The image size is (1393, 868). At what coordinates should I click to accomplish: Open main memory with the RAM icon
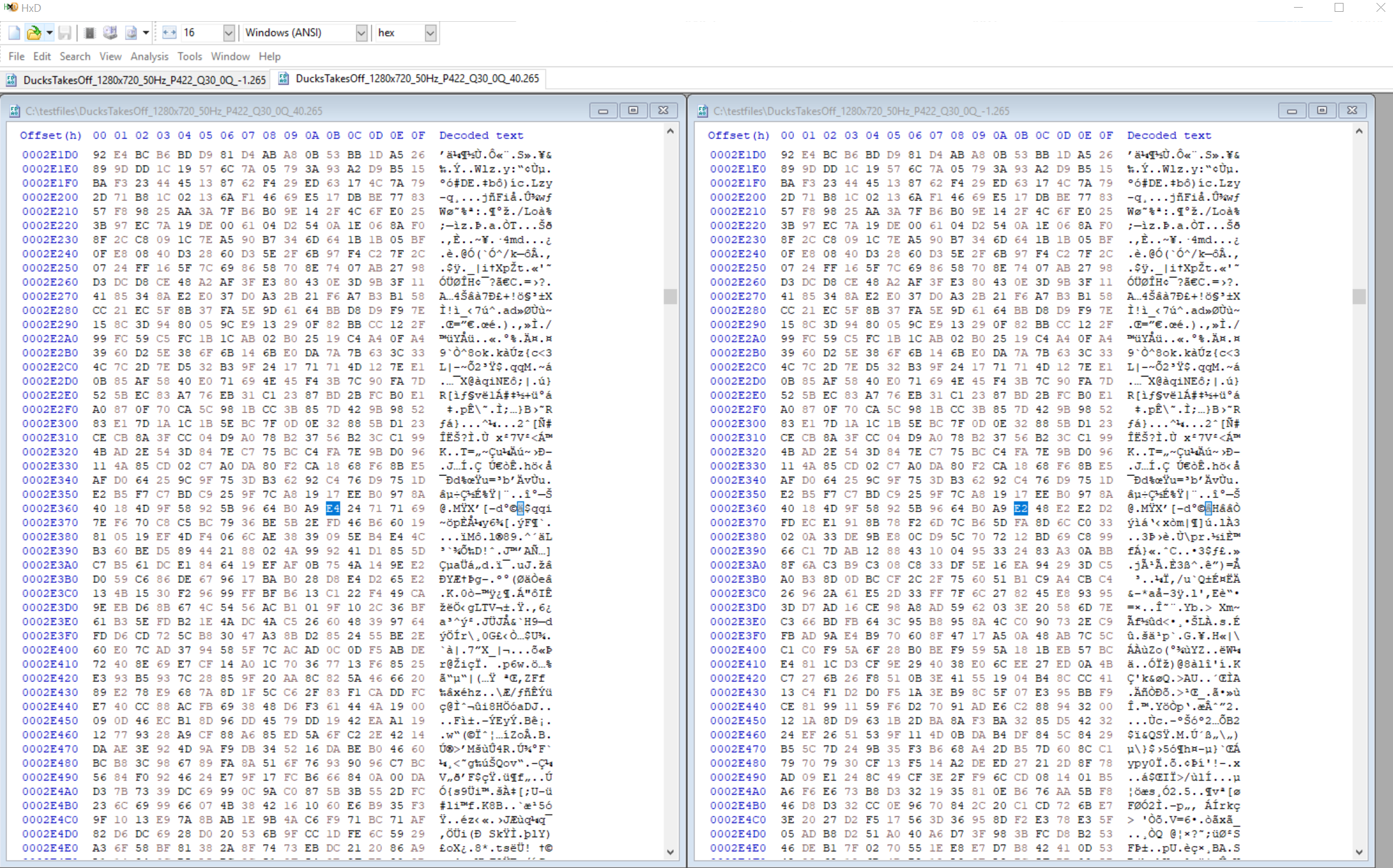tap(89, 33)
